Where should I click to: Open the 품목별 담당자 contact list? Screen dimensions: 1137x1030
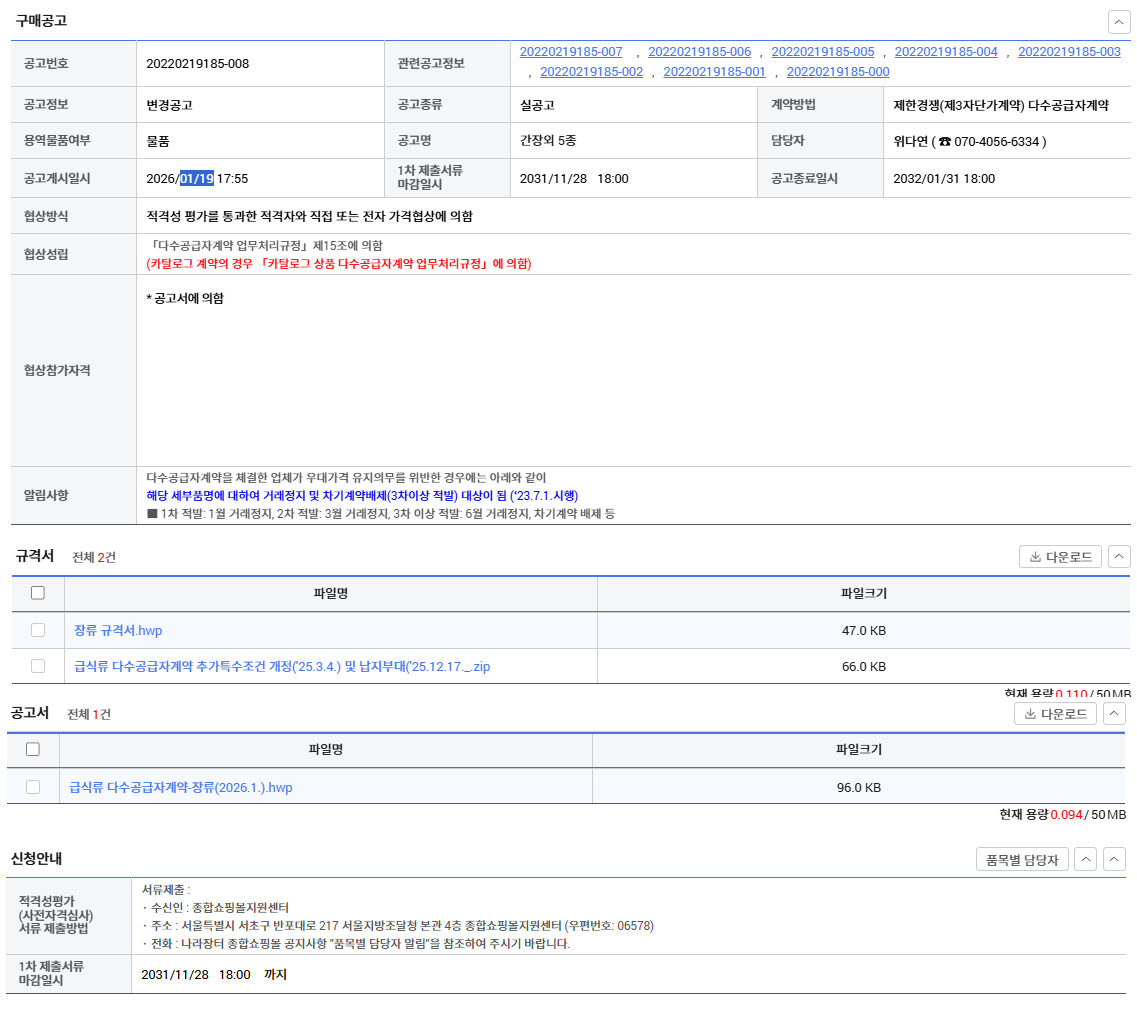pos(1022,859)
